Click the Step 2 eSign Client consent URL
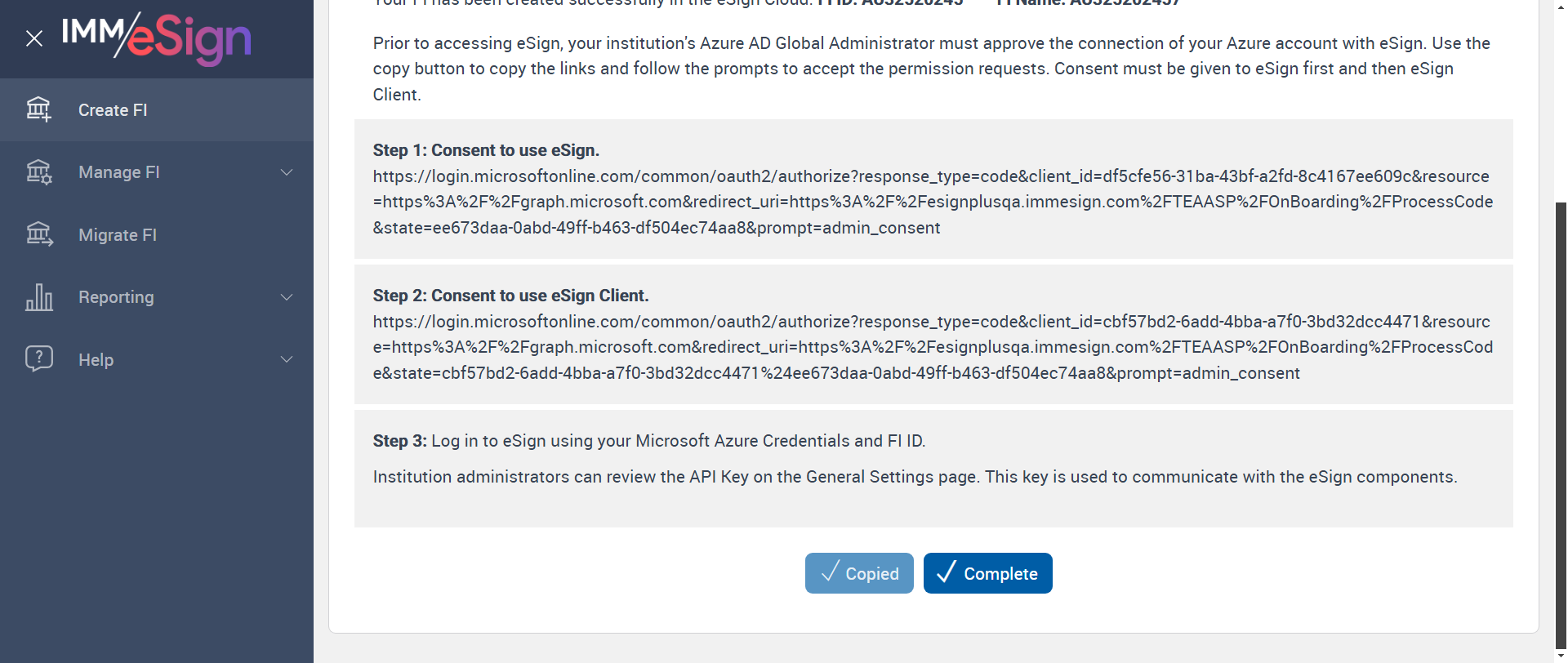This screenshot has width=1568, height=663. click(x=933, y=347)
